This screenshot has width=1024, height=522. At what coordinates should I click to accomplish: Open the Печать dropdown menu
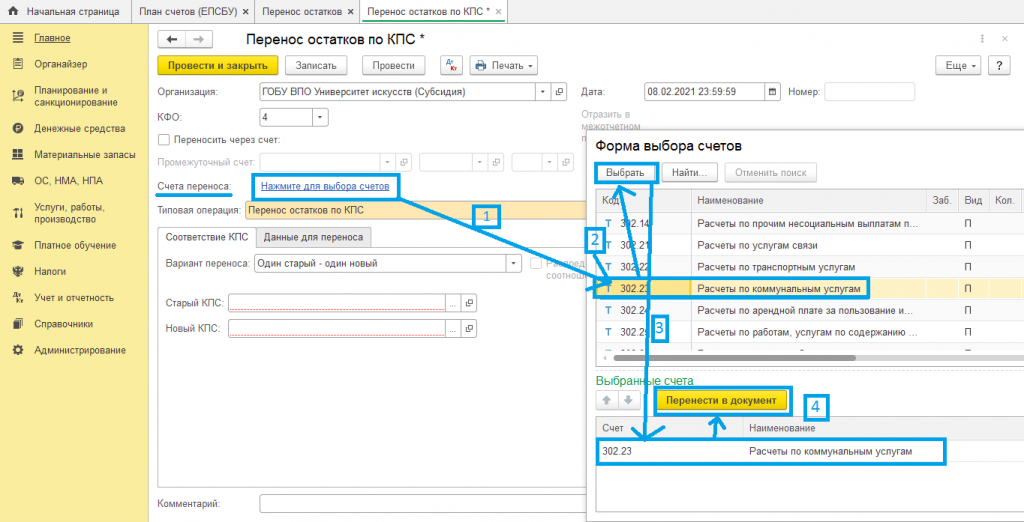tap(504, 66)
